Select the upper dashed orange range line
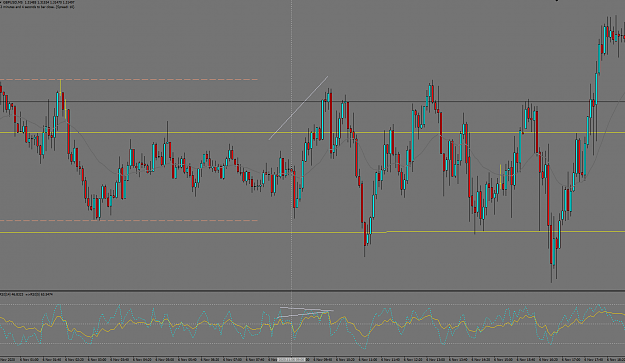The image size is (625, 363). tap(129, 80)
